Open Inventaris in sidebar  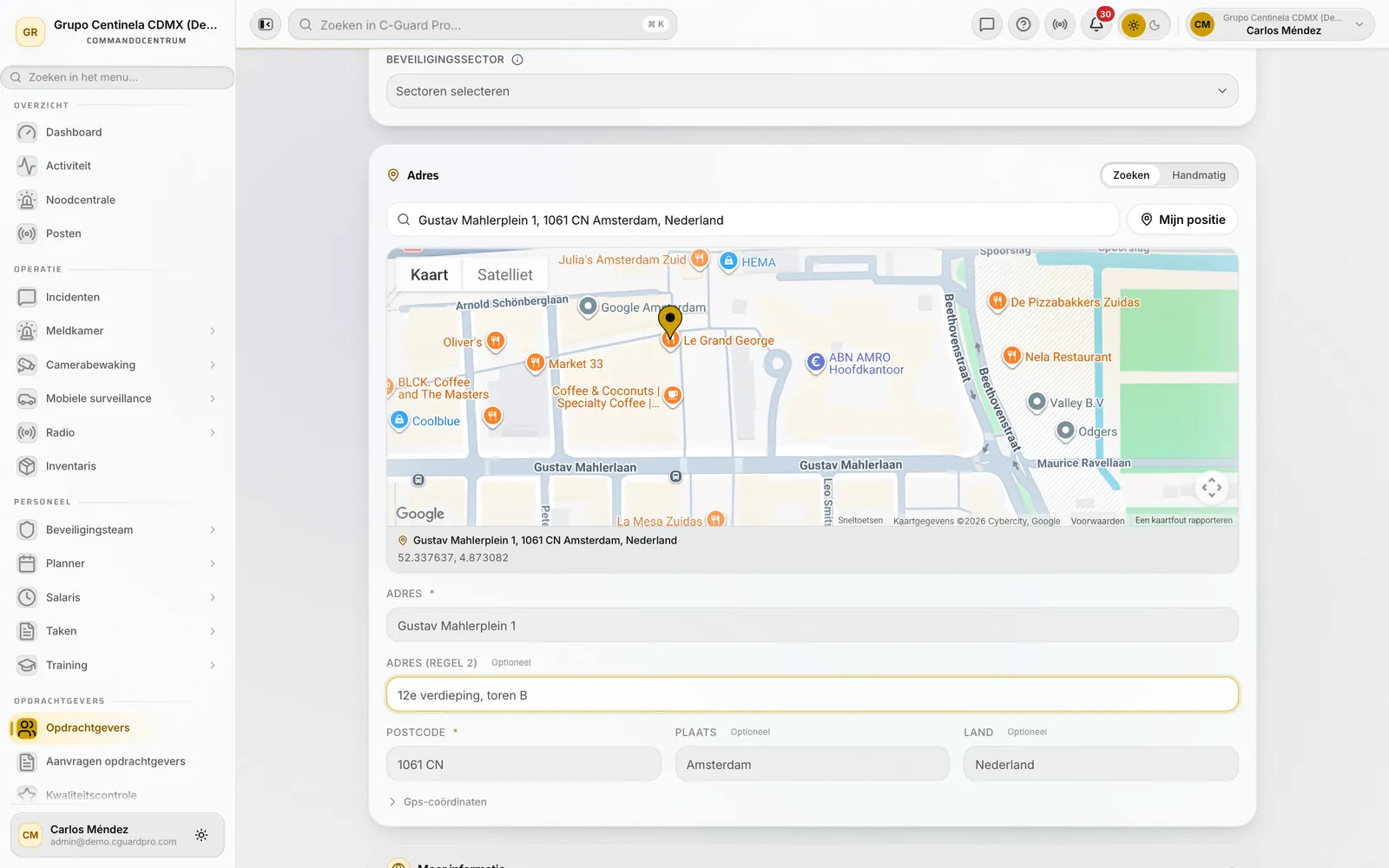[118, 466]
